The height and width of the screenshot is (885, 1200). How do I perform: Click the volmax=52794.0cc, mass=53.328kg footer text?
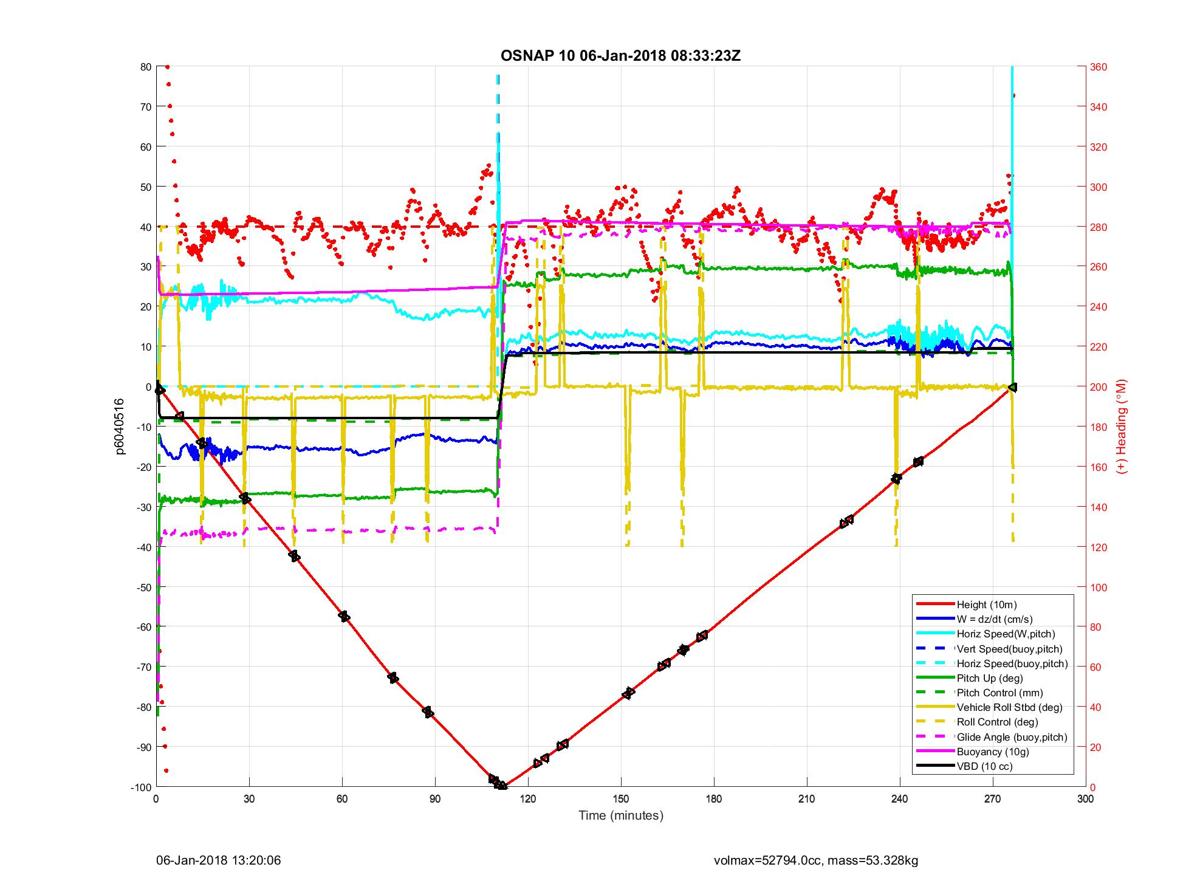(x=817, y=860)
